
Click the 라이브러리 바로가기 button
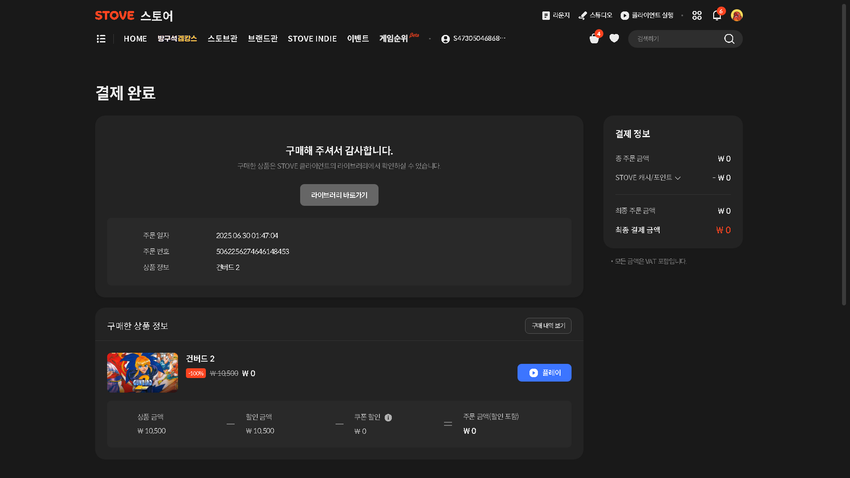[x=339, y=195]
